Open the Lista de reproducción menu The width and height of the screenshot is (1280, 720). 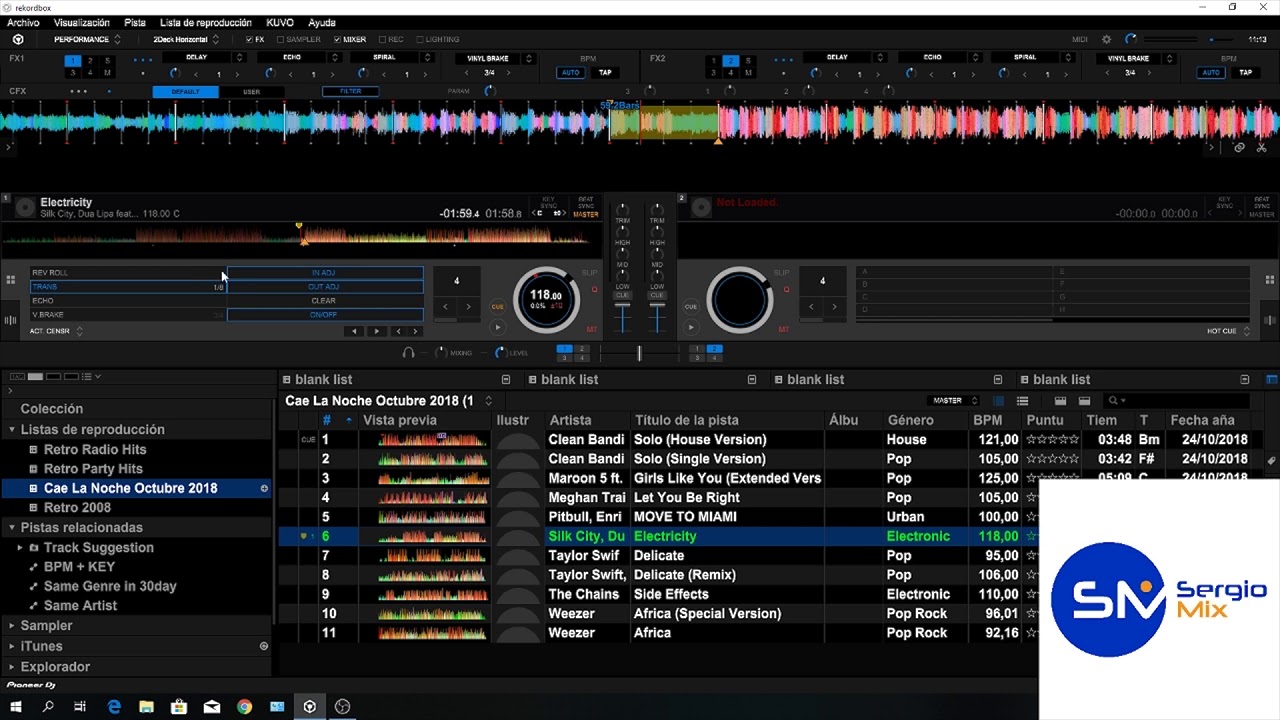206,22
